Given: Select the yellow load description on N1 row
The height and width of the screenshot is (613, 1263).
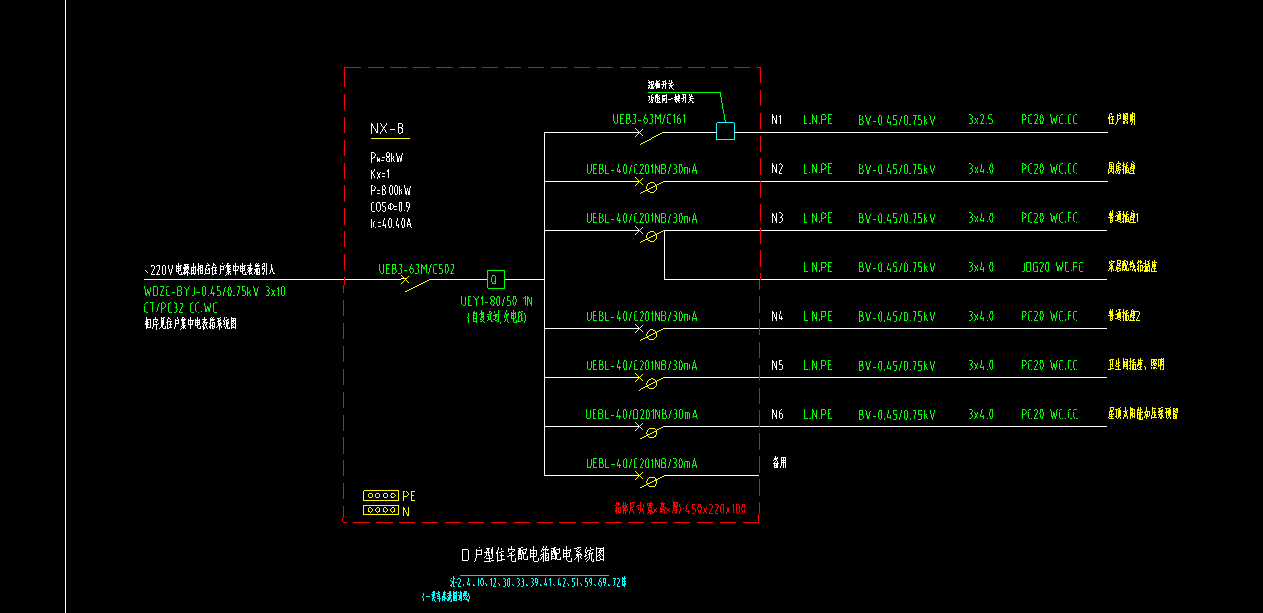Looking at the screenshot, I should [x=1121, y=119].
